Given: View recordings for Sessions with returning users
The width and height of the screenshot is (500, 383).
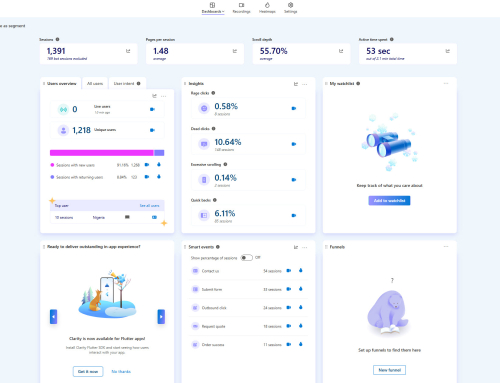Looking at the screenshot, I should click(147, 177).
